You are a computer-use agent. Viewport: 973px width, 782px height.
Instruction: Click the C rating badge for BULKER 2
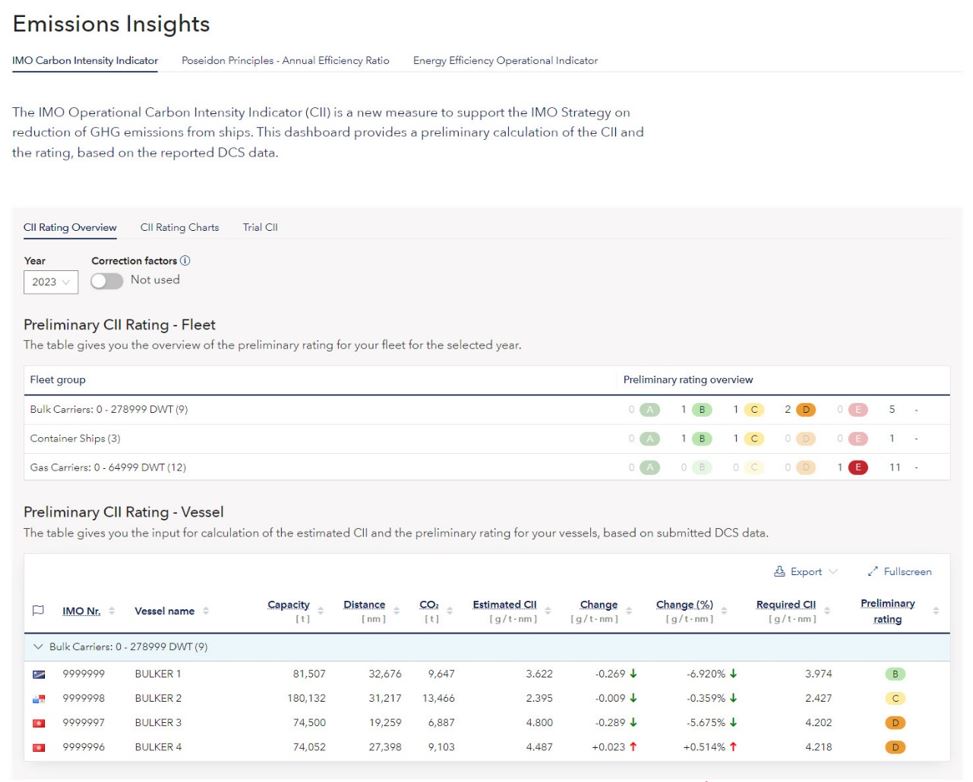895,698
